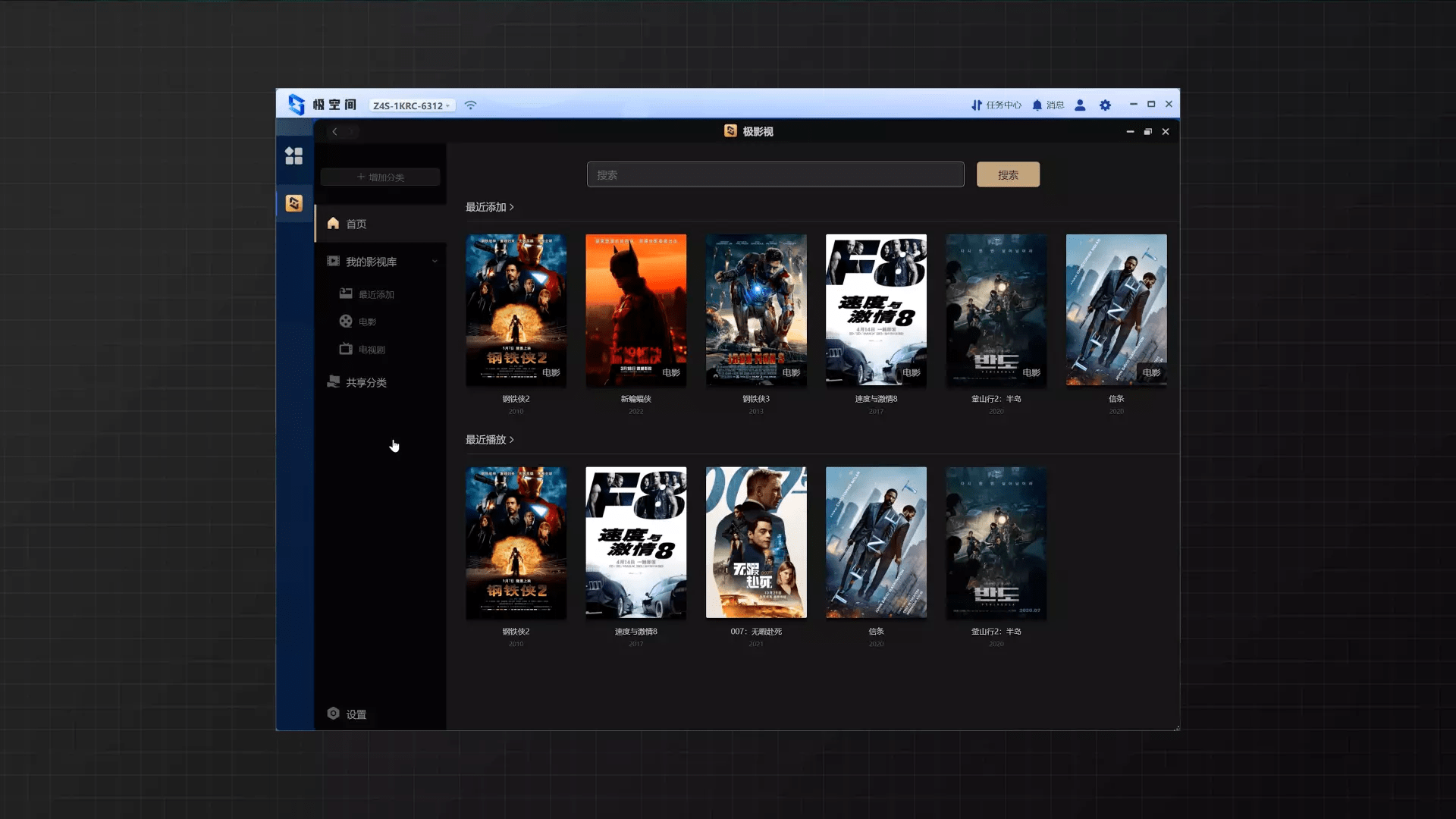Open 速度与激情8 poster in 最近添加
The height and width of the screenshot is (819, 1456).
click(876, 310)
